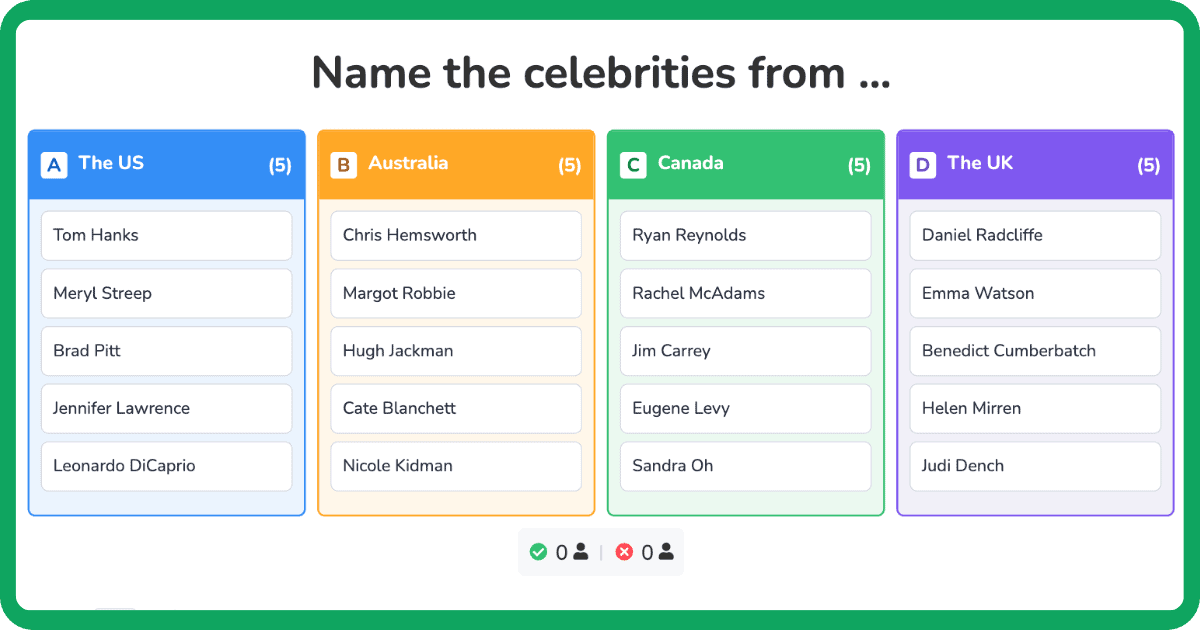Select The US category header

[x=166, y=164]
